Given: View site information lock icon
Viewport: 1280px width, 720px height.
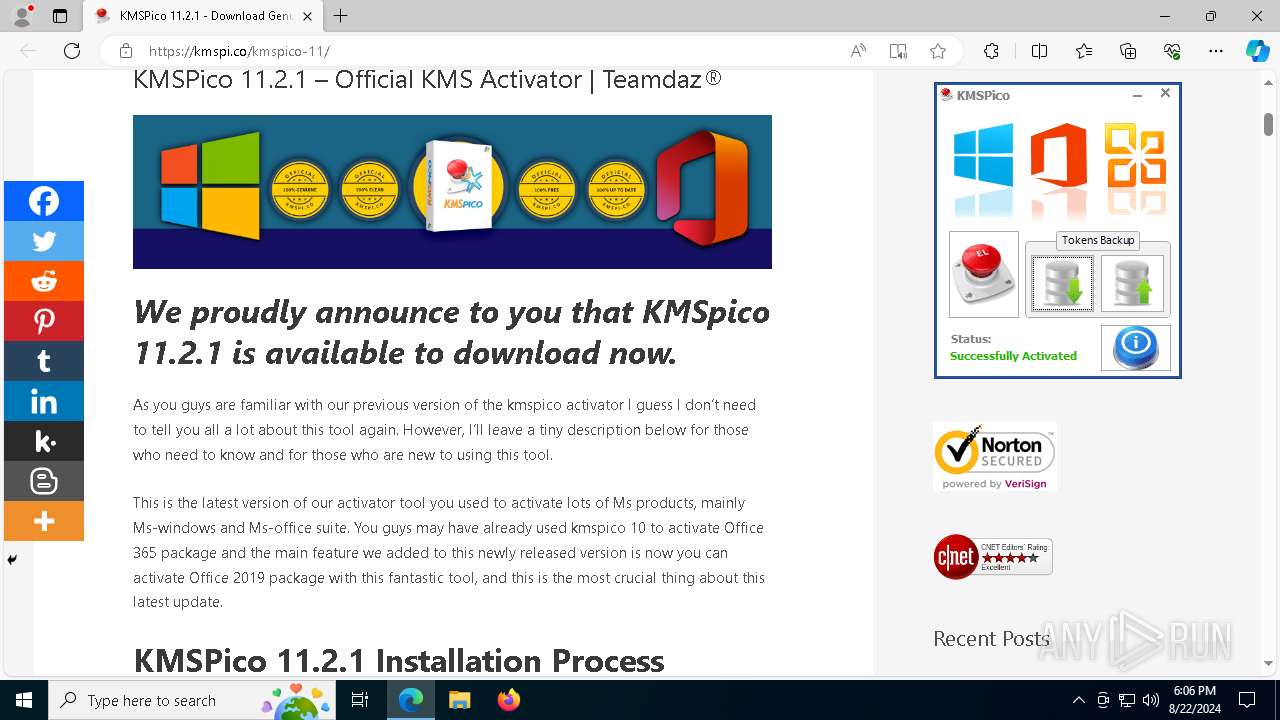Looking at the screenshot, I should (126, 51).
